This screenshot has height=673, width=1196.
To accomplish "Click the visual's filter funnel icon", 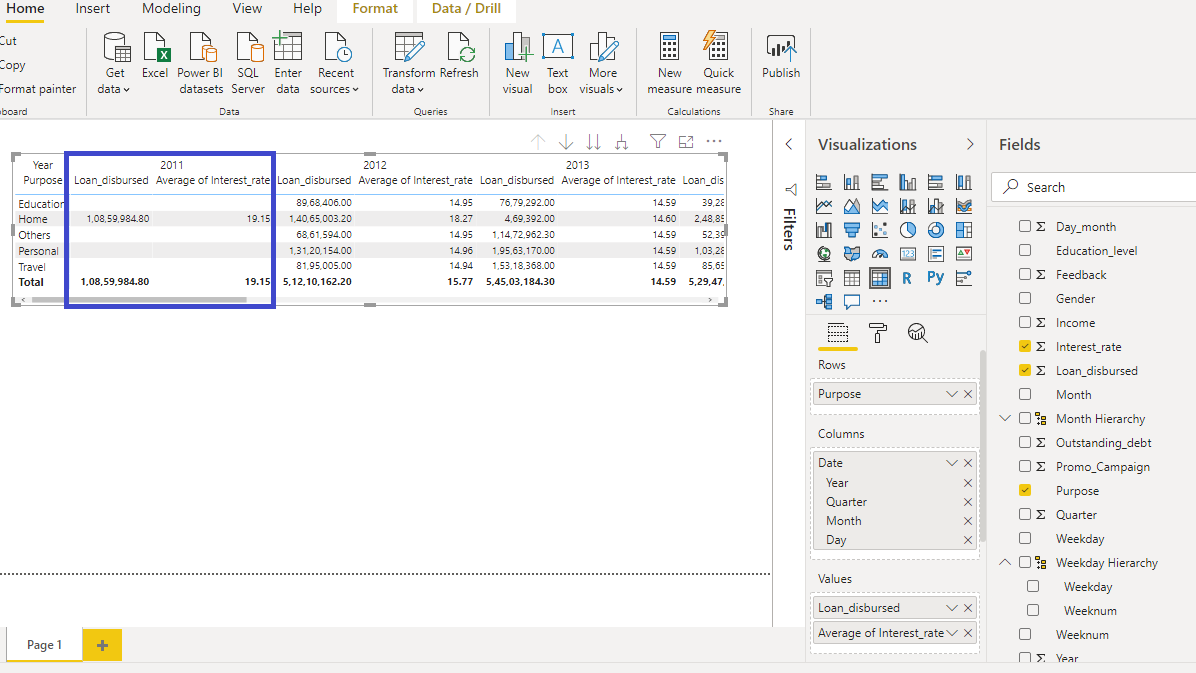I will pos(657,142).
